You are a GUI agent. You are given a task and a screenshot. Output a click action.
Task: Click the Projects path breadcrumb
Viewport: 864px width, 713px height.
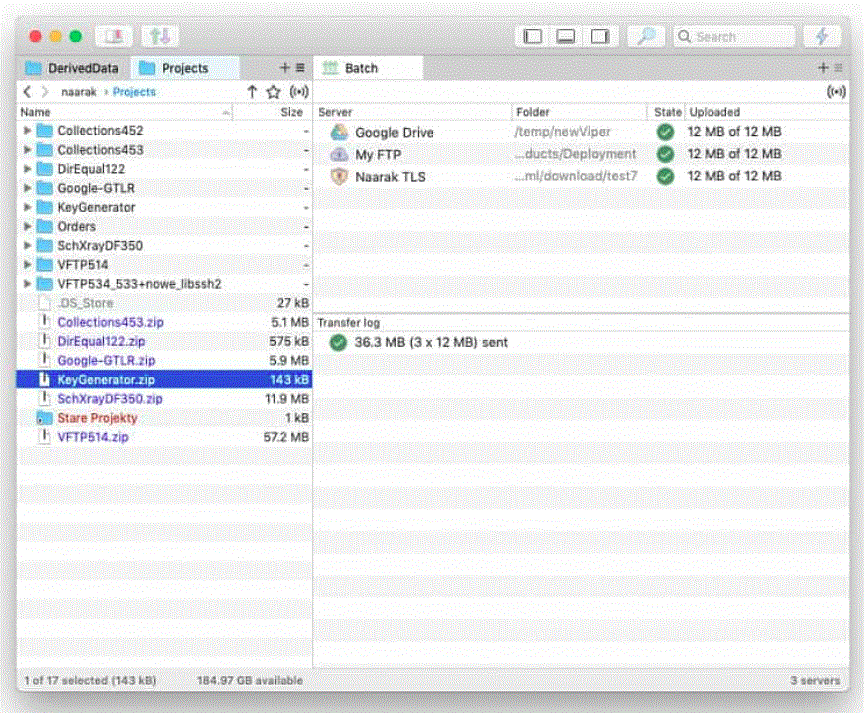pos(134,92)
